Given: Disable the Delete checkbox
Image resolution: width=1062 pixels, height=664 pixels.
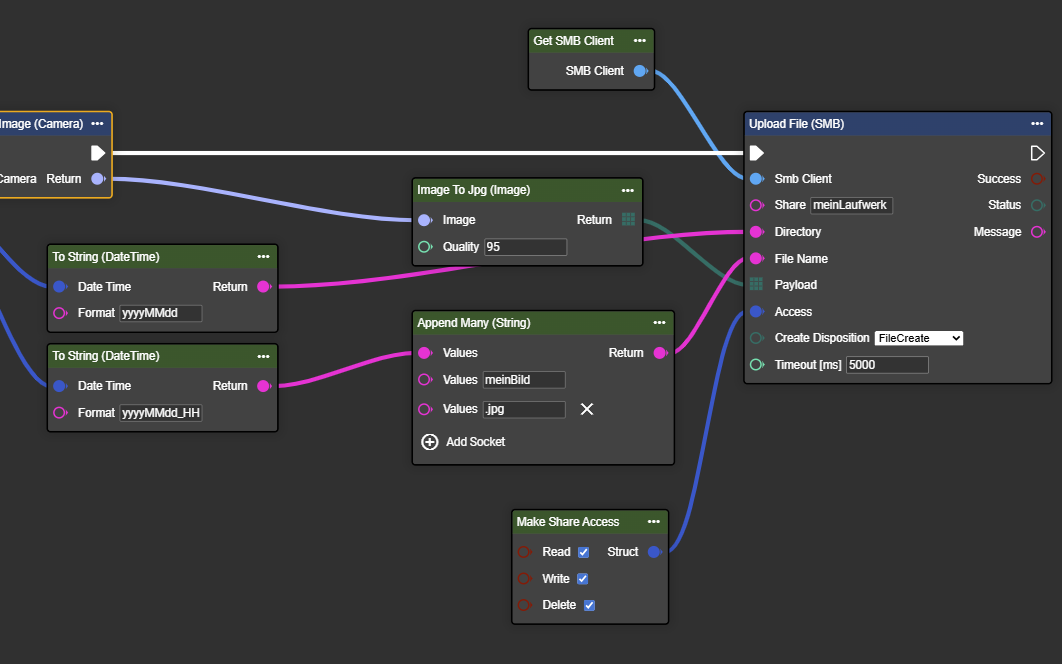Looking at the screenshot, I should pos(589,605).
